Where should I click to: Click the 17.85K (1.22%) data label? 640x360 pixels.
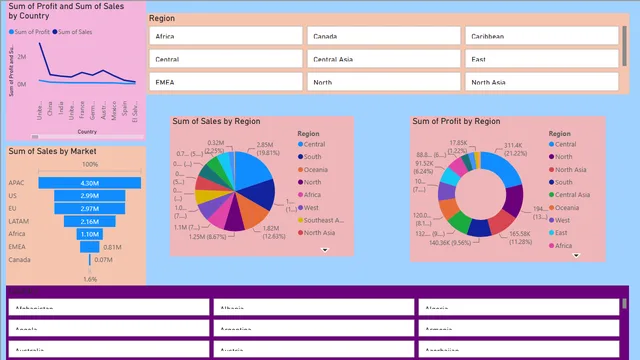tap(458, 147)
